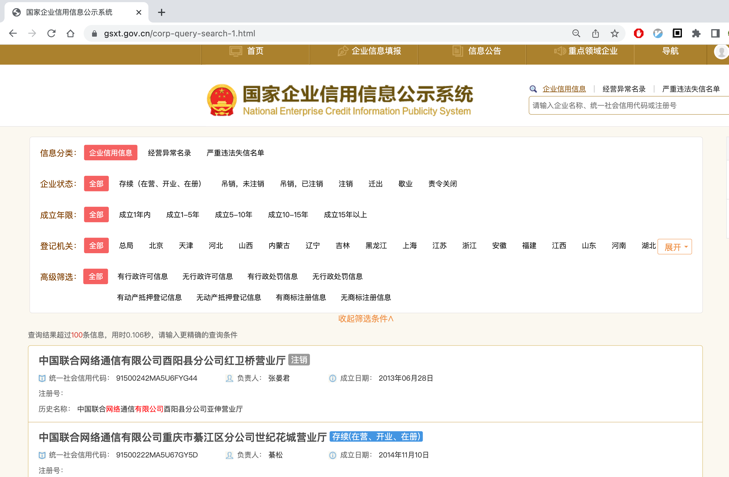Select 经营异常名录 search type above search box

[624, 89]
